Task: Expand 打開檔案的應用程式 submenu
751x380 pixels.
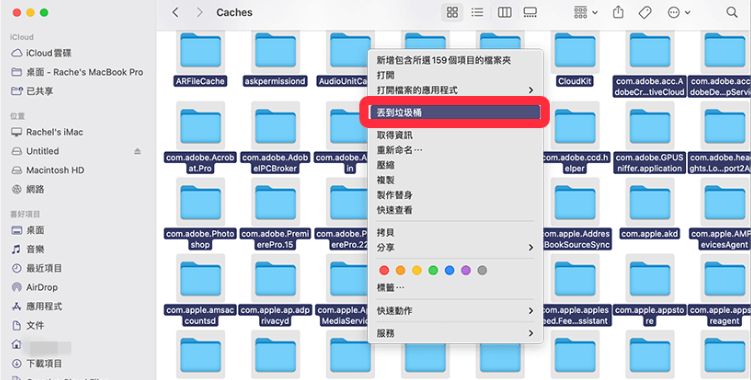Action: pyautogui.click(x=455, y=90)
